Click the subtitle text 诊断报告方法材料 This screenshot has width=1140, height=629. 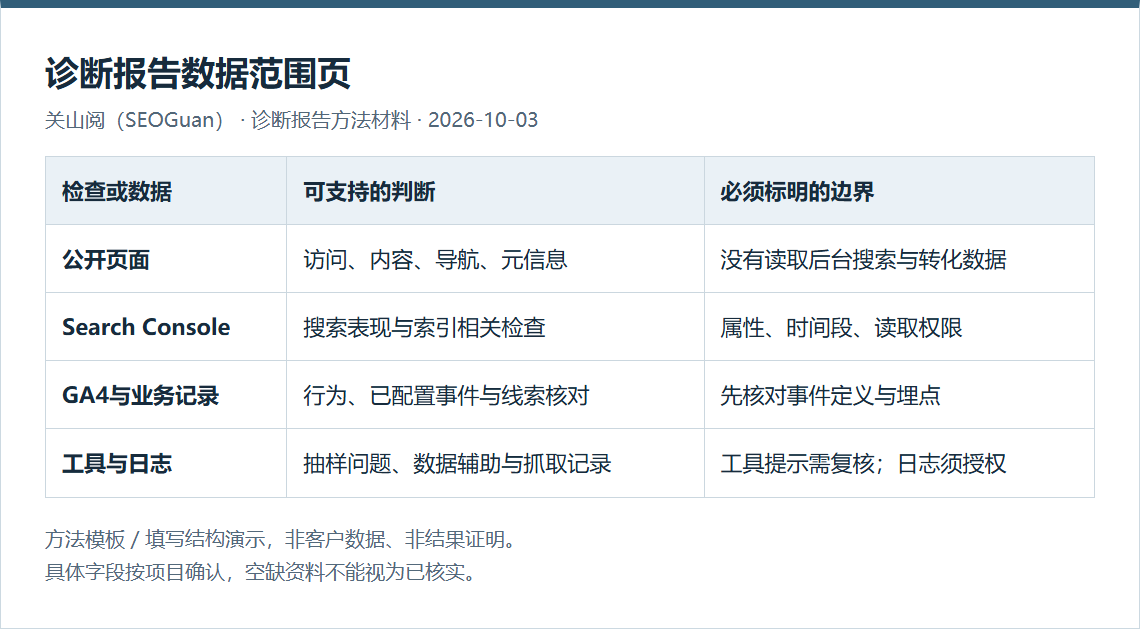[331, 120]
